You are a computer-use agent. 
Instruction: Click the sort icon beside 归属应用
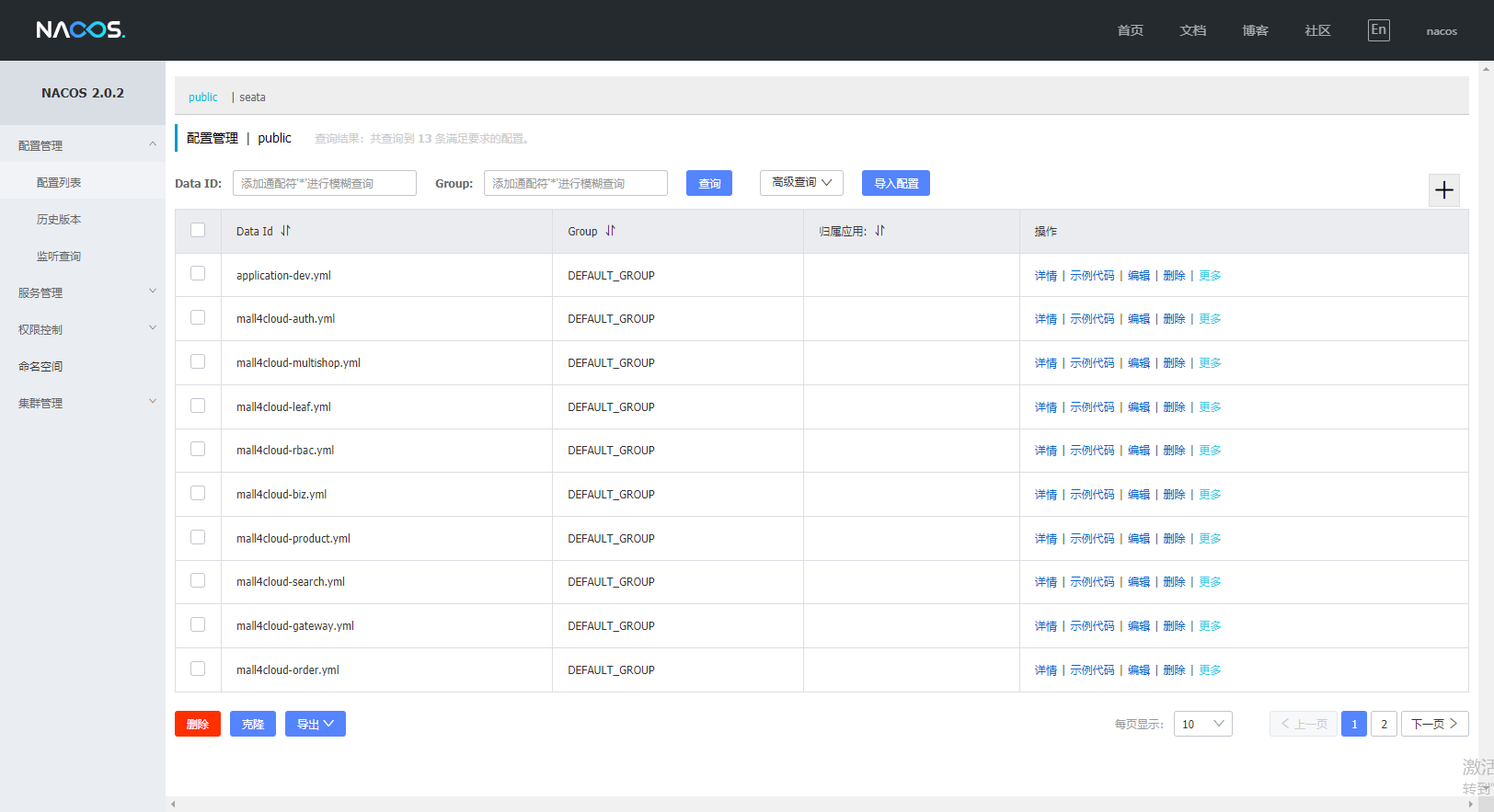pos(879,231)
